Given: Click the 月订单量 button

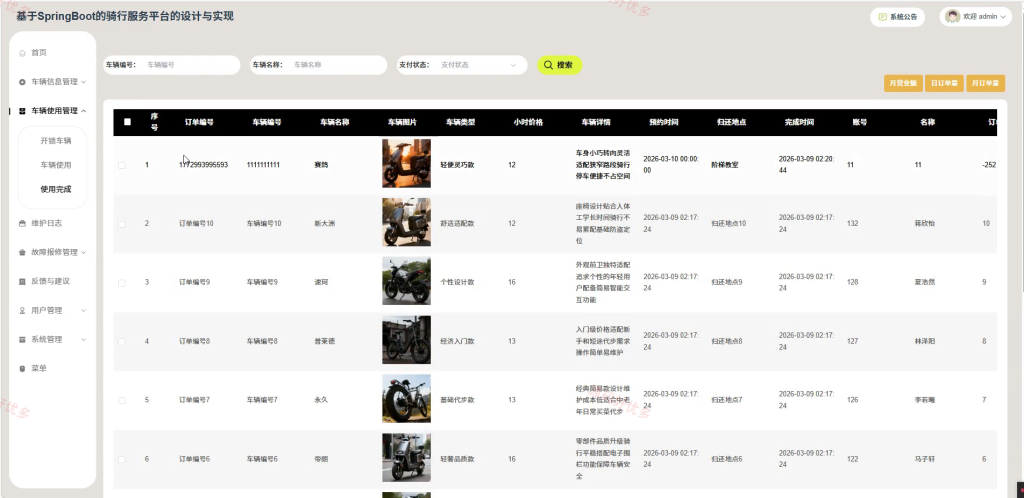Looking at the screenshot, I should (x=985, y=84).
